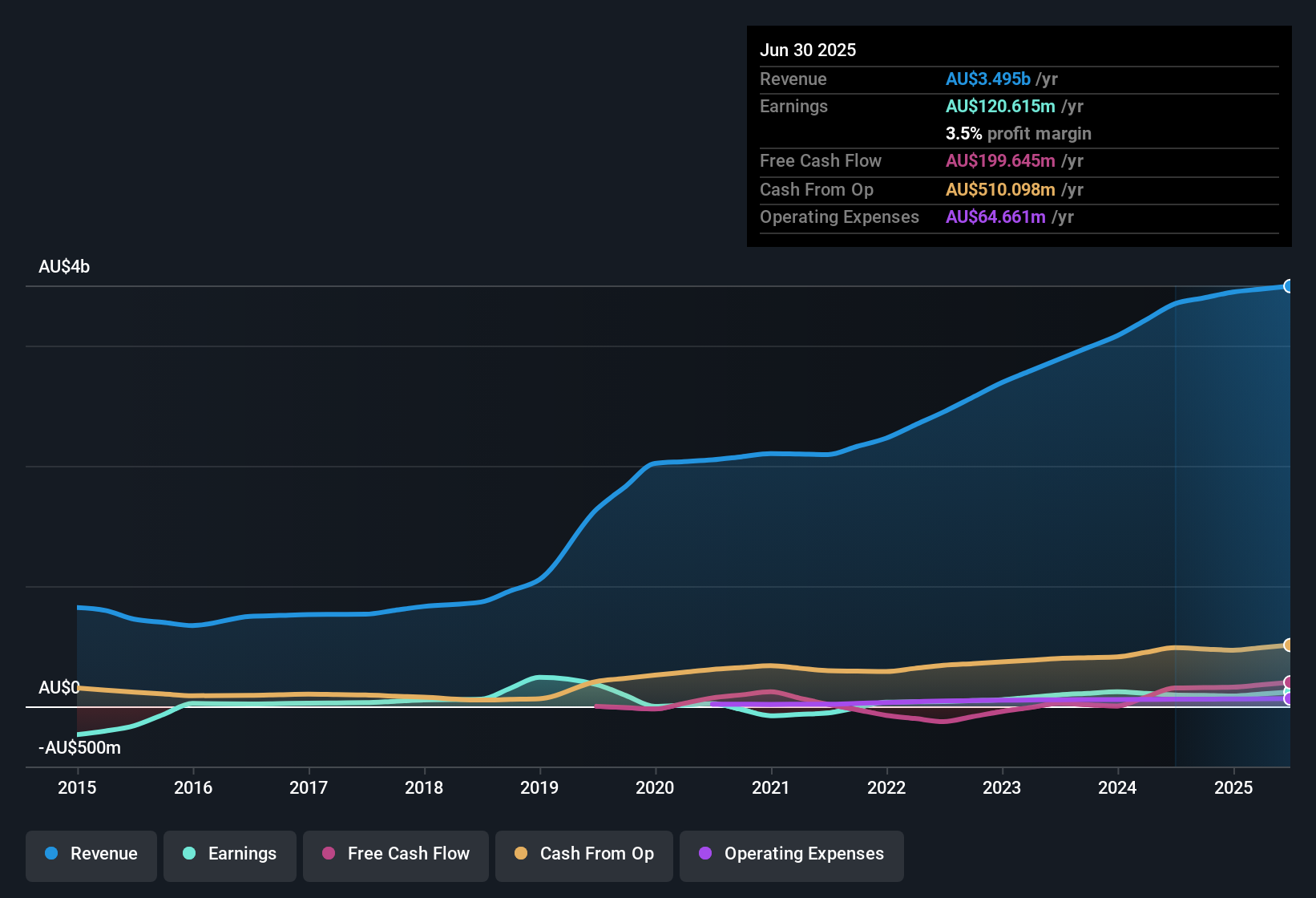This screenshot has height=898, width=1316.
Task: Click the purple Operating Expenses legend dot
Action: tap(705, 854)
